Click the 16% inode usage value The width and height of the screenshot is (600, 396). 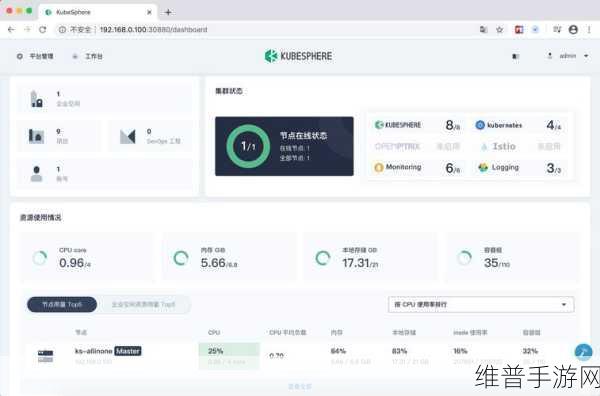pos(460,351)
